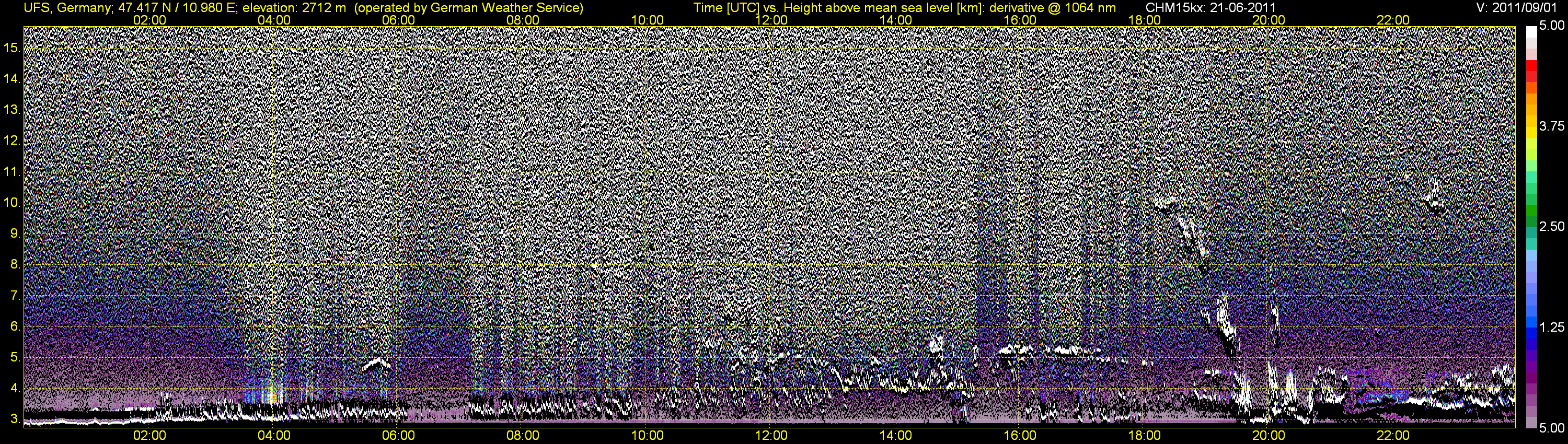Pick the bottom-axis 22:00 time label

(1393, 436)
